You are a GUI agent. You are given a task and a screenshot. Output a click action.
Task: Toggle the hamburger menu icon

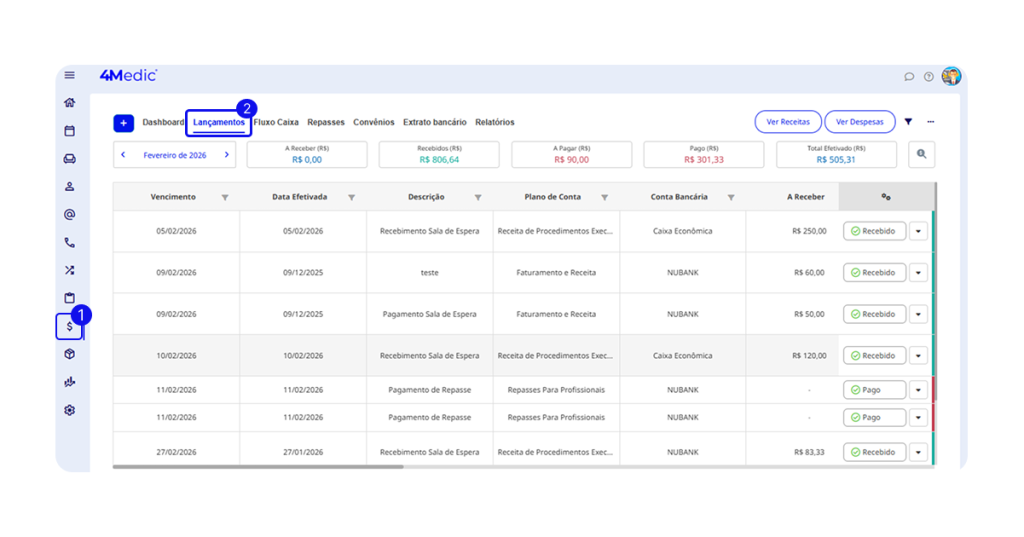69,75
